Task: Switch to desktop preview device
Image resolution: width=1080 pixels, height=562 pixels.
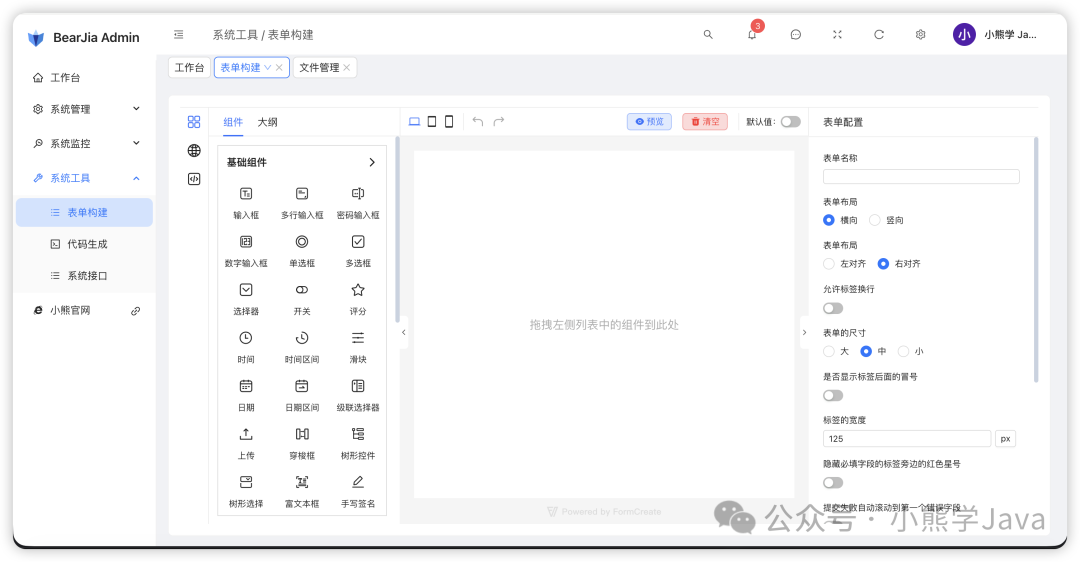Action: 414,122
